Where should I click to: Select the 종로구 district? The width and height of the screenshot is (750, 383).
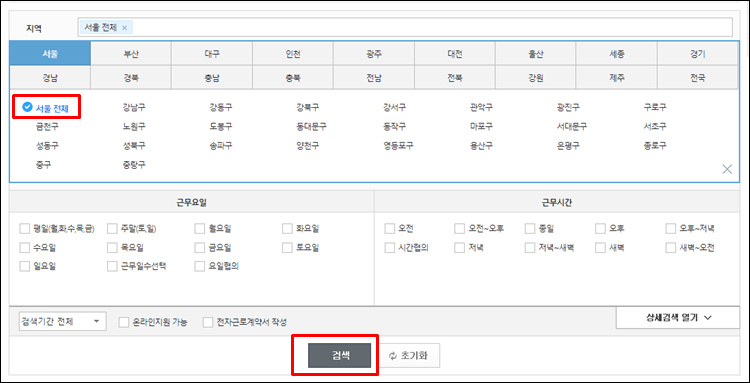point(655,146)
